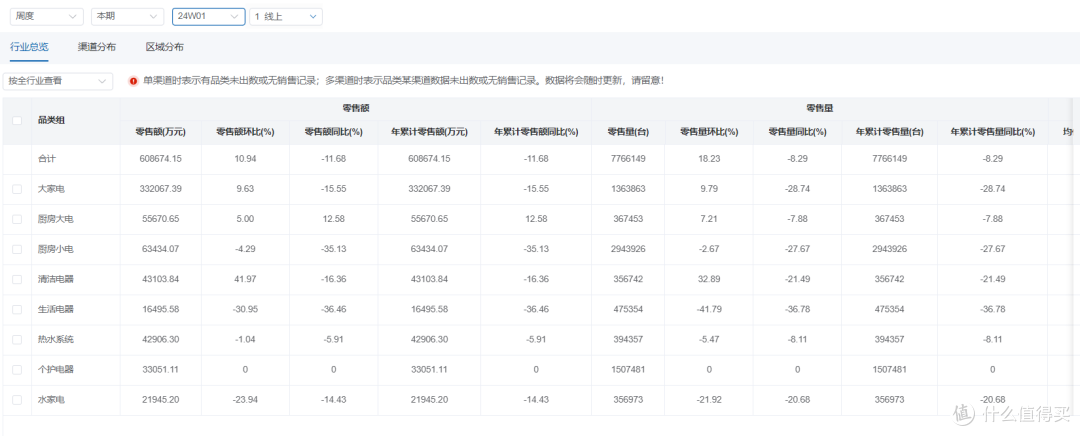Click the 42906.30 retail amount for 热水系统
This screenshot has height=436, width=1080.
click(x=159, y=340)
